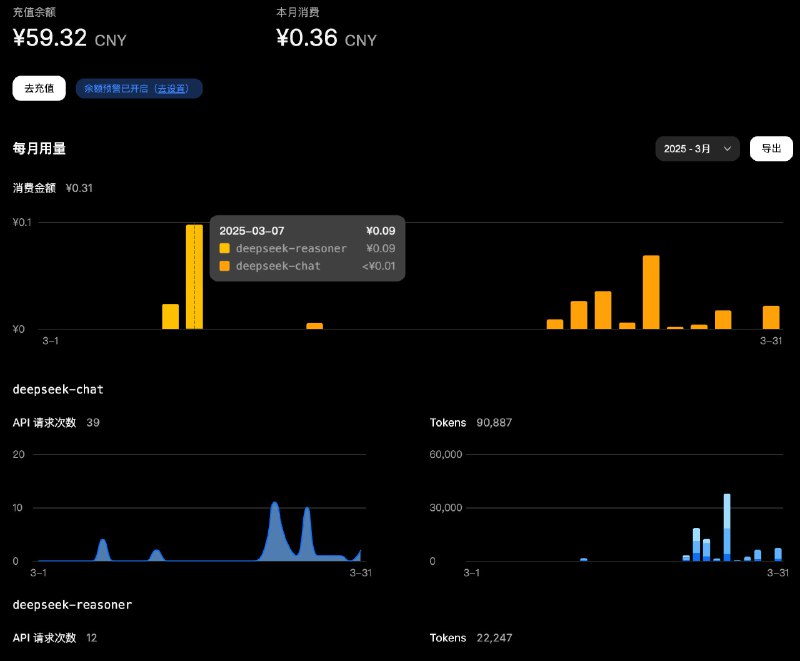This screenshot has width=800, height=661.
Task: Click the rightmost blue bar in Tokens chart
Action: tap(778, 554)
